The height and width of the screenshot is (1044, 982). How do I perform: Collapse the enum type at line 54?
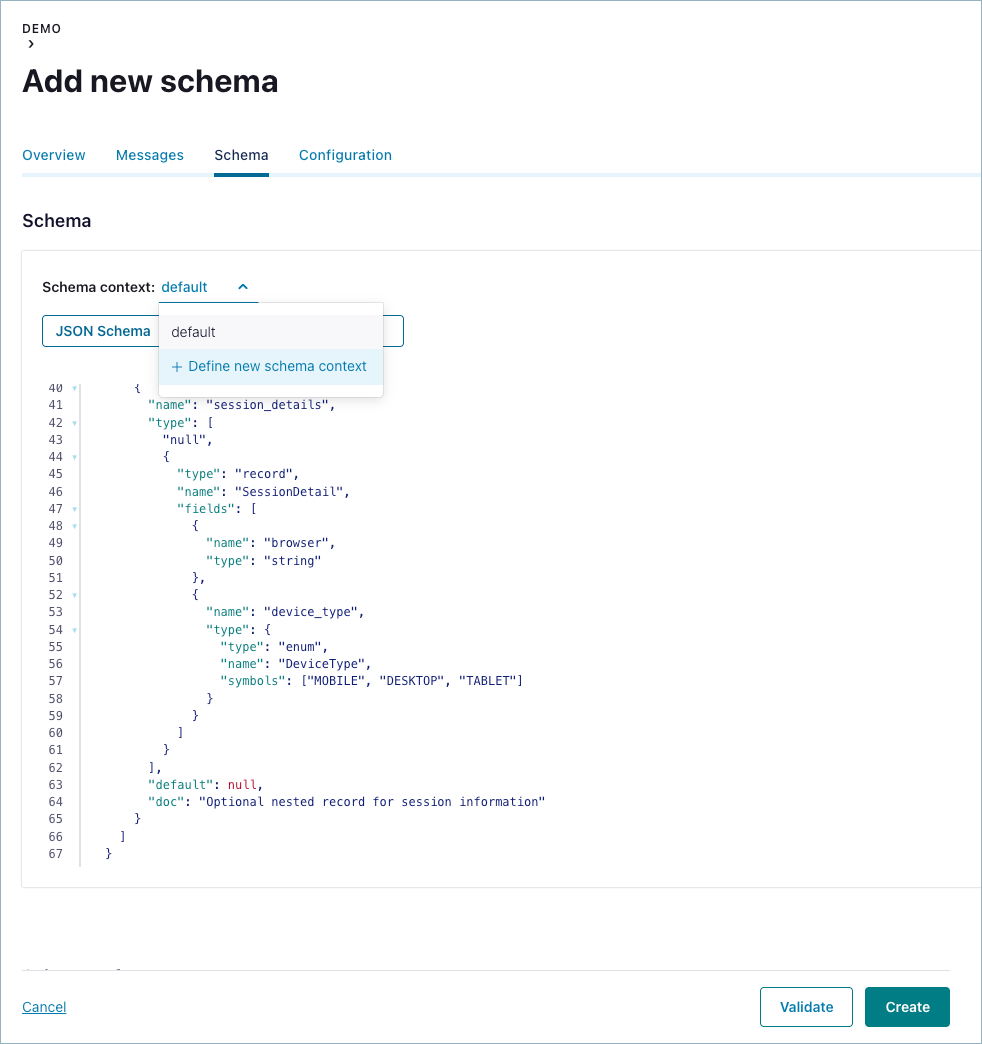(x=75, y=630)
